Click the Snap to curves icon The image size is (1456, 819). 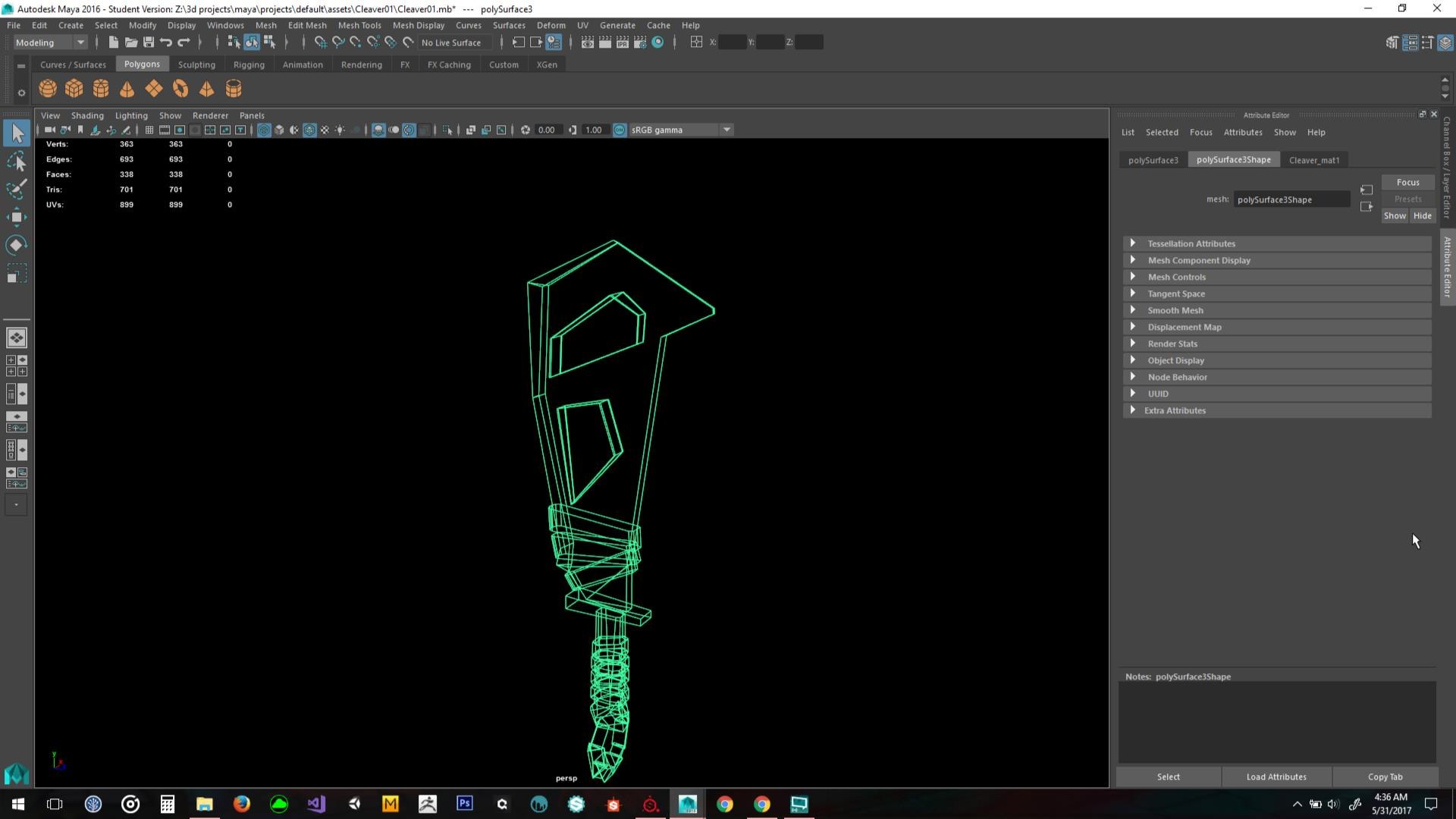pos(338,42)
